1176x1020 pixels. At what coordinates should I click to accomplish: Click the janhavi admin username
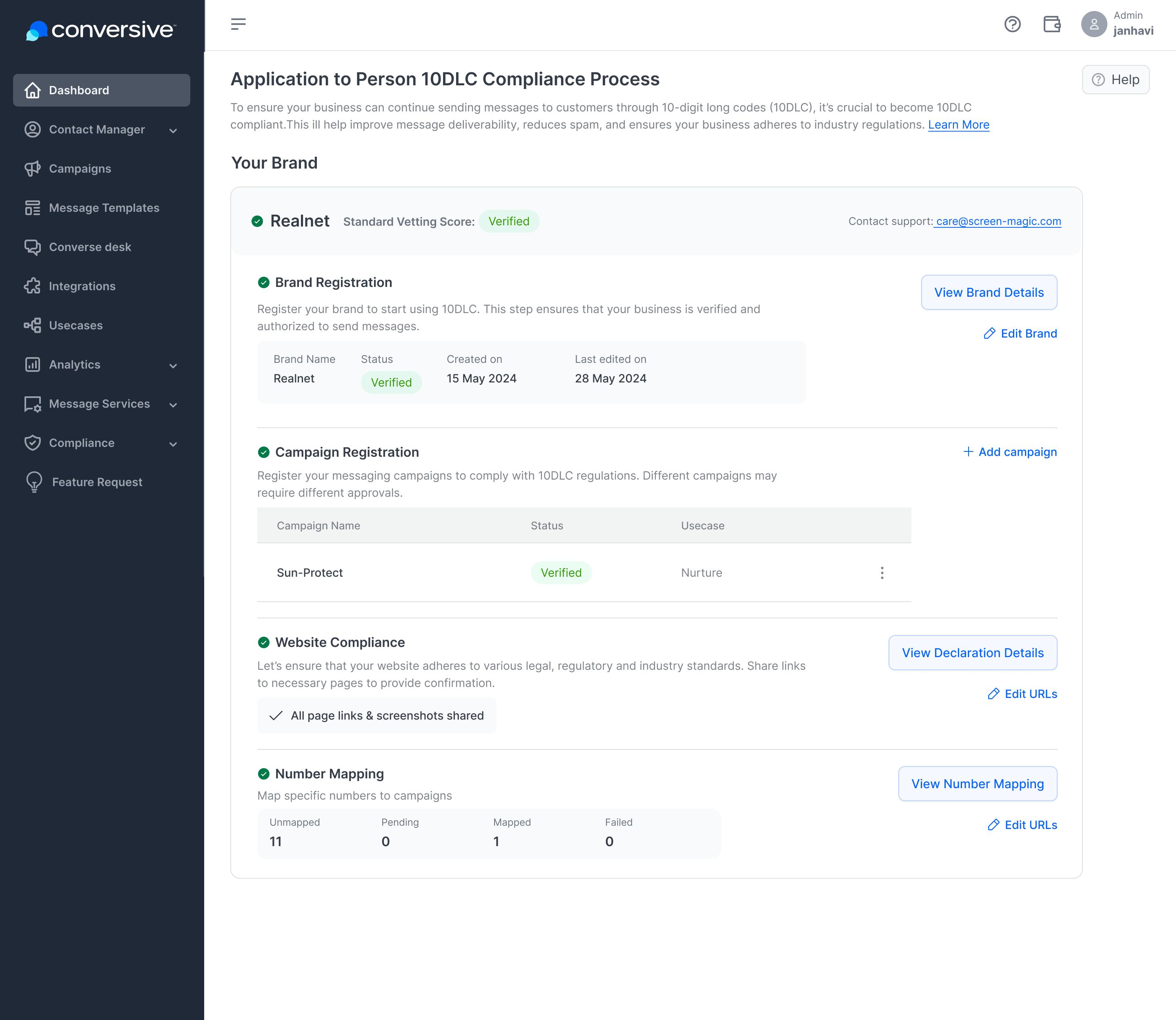tap(1133, 31)
